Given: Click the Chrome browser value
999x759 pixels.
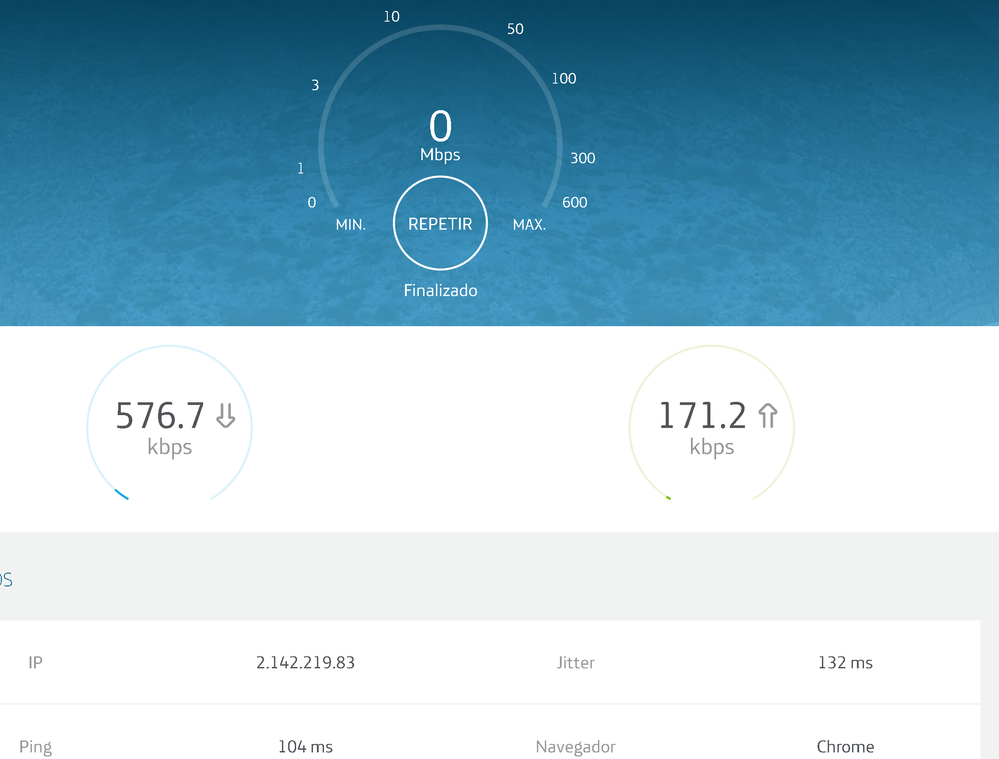Looking at the screenshot, I should click(845, 747).
